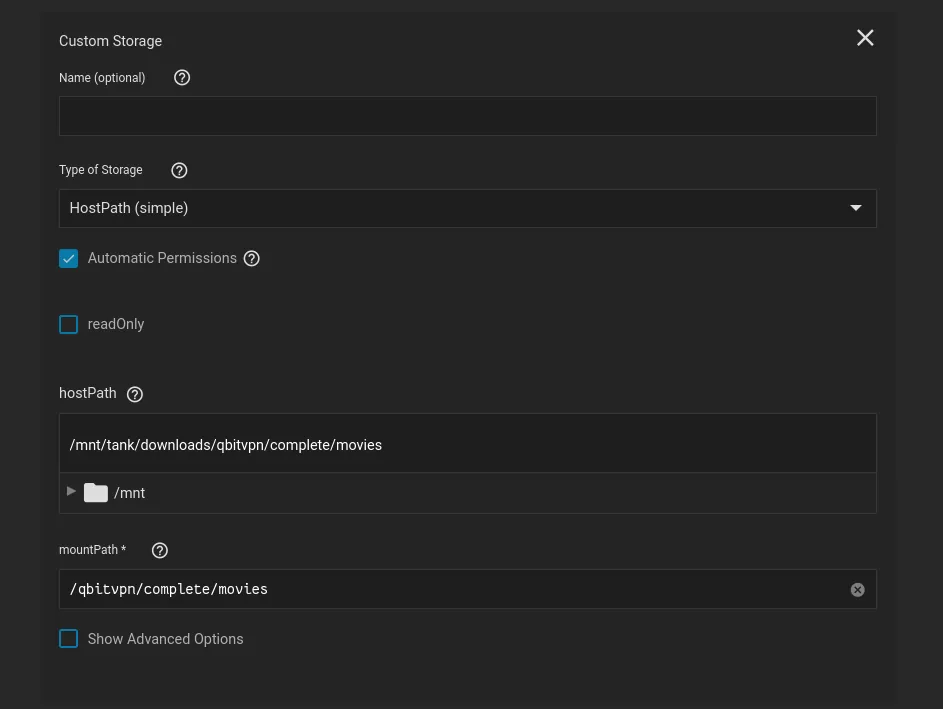Open the Automatic Permissions help tooltip
Screen dimensions: 943x709
coord(251,258)
